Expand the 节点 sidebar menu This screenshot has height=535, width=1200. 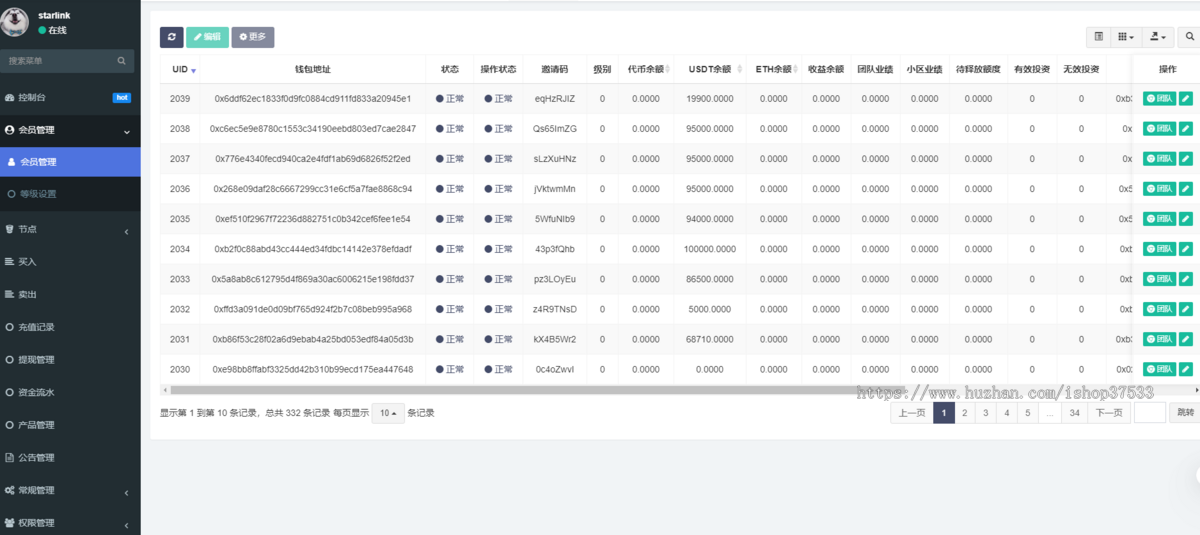pos(70,229)
